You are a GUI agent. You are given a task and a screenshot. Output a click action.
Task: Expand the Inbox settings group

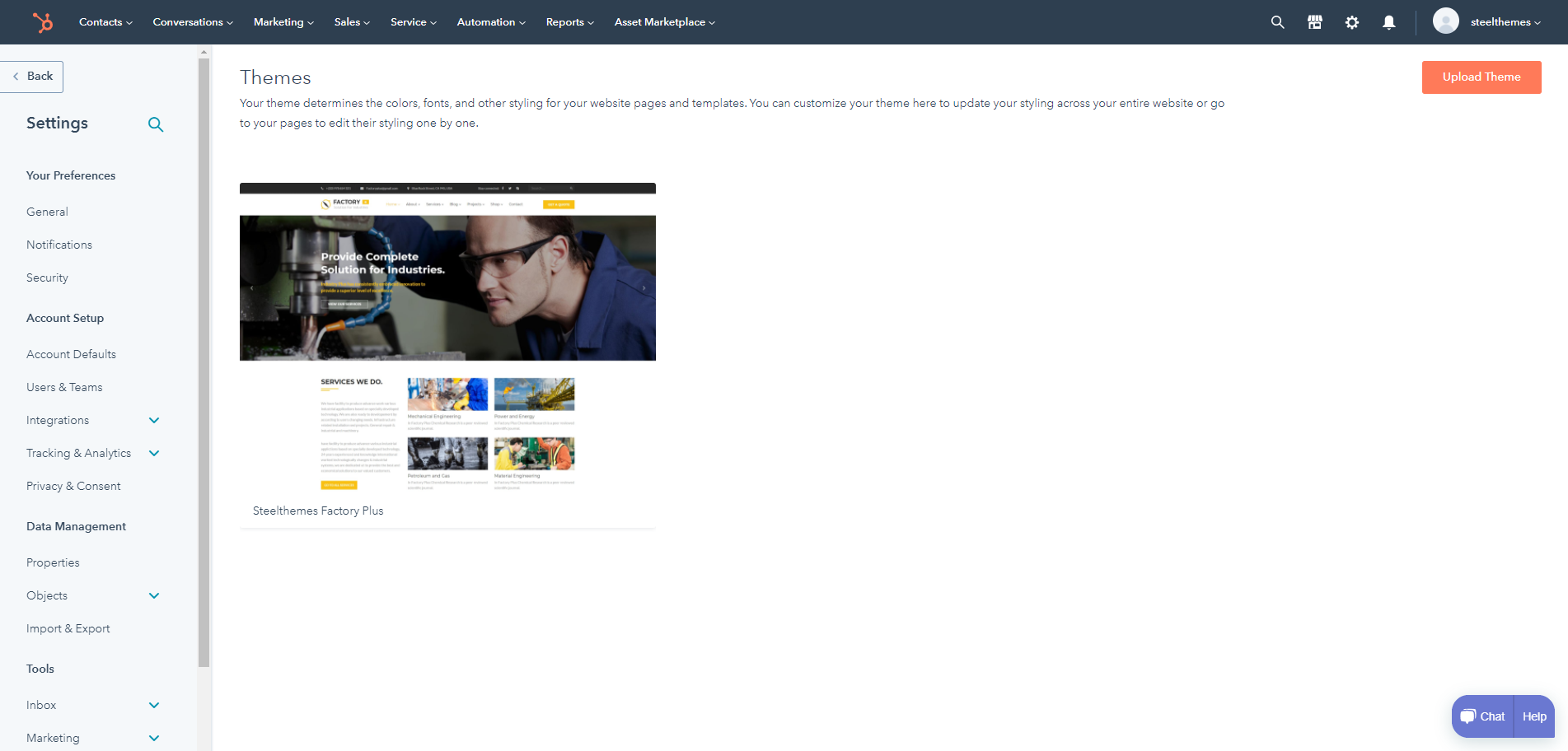tap(154, 705)
